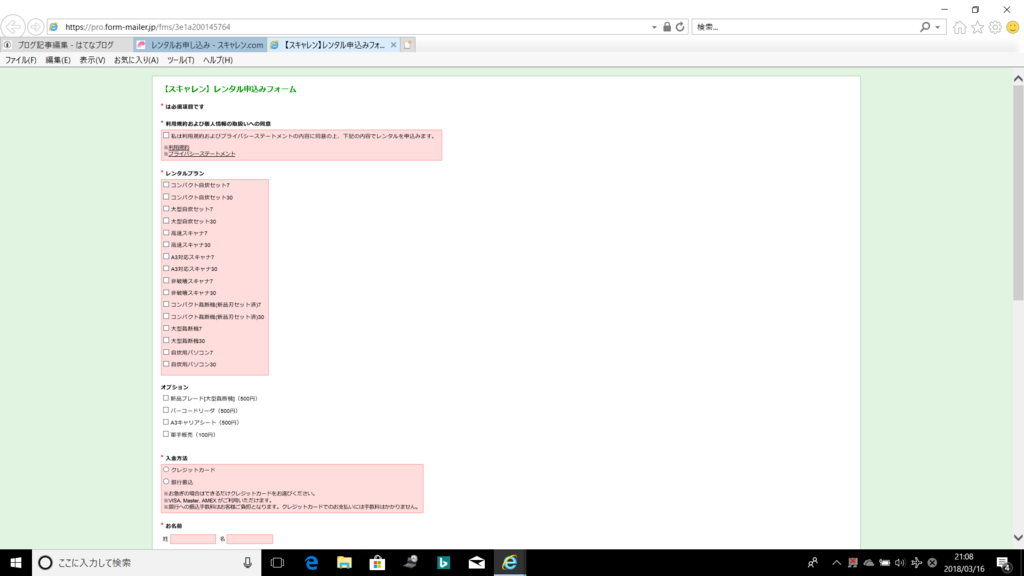Show hidden system tray icons chevron
This screenshot has height=576, width=1024.
[x=837, y=562]
